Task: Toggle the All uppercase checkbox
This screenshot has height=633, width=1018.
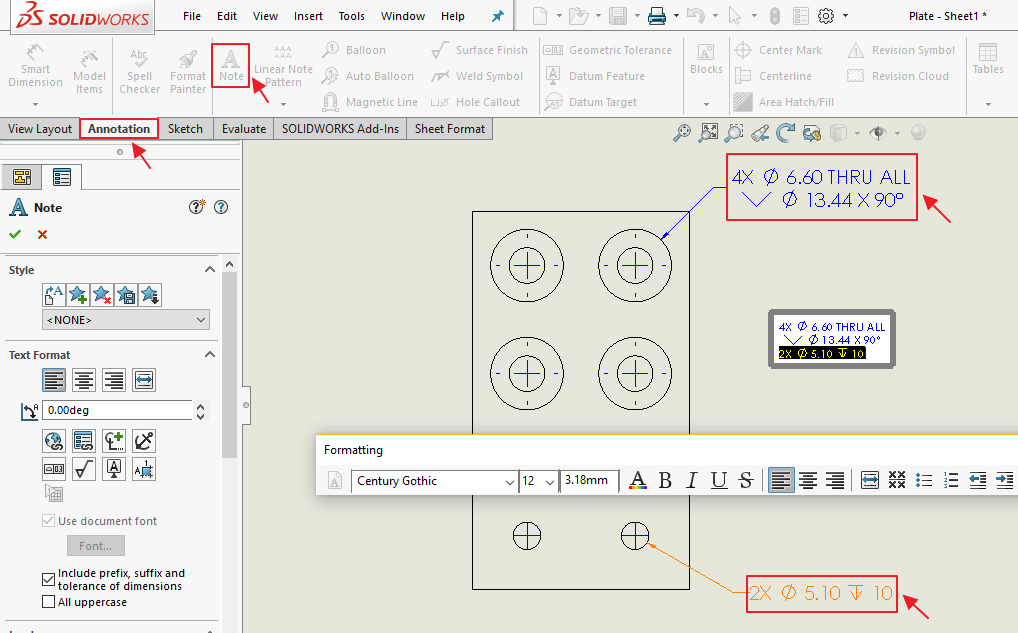Action: [48, 601]
